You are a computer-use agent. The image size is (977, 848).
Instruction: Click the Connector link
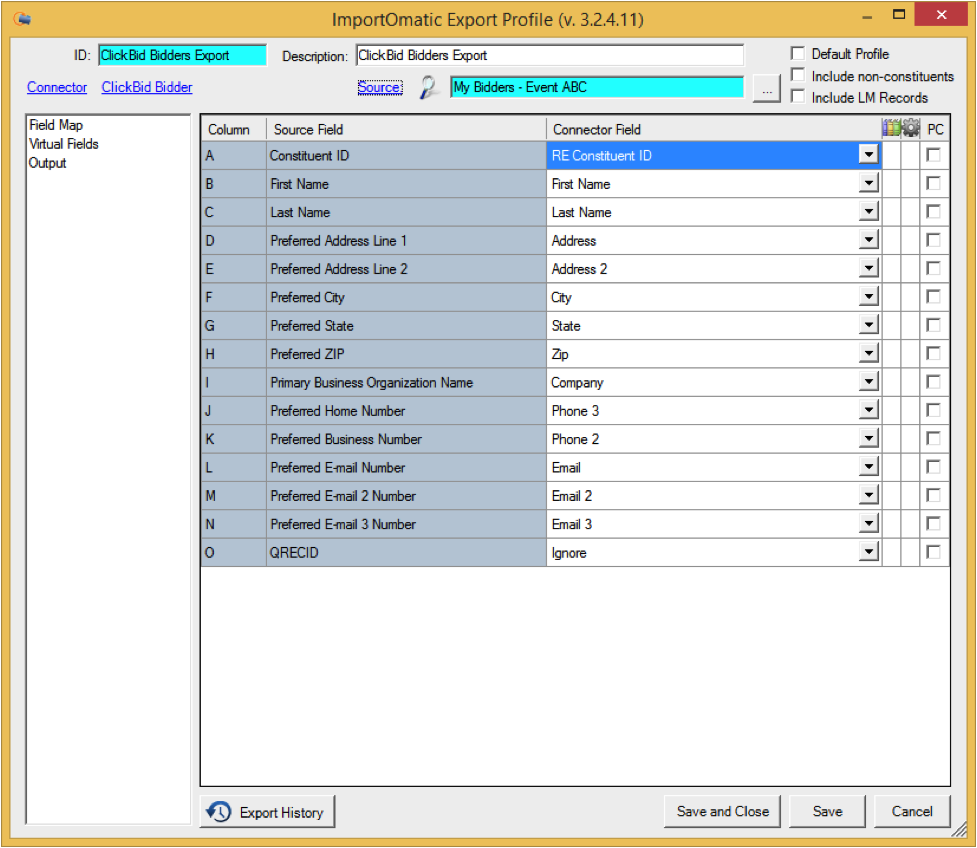[57, 87]
